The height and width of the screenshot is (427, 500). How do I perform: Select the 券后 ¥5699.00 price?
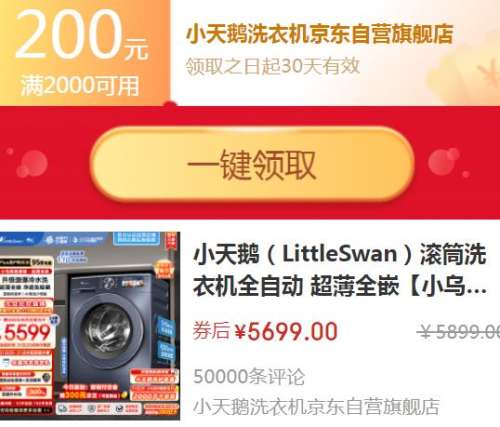tap(265, 331)
